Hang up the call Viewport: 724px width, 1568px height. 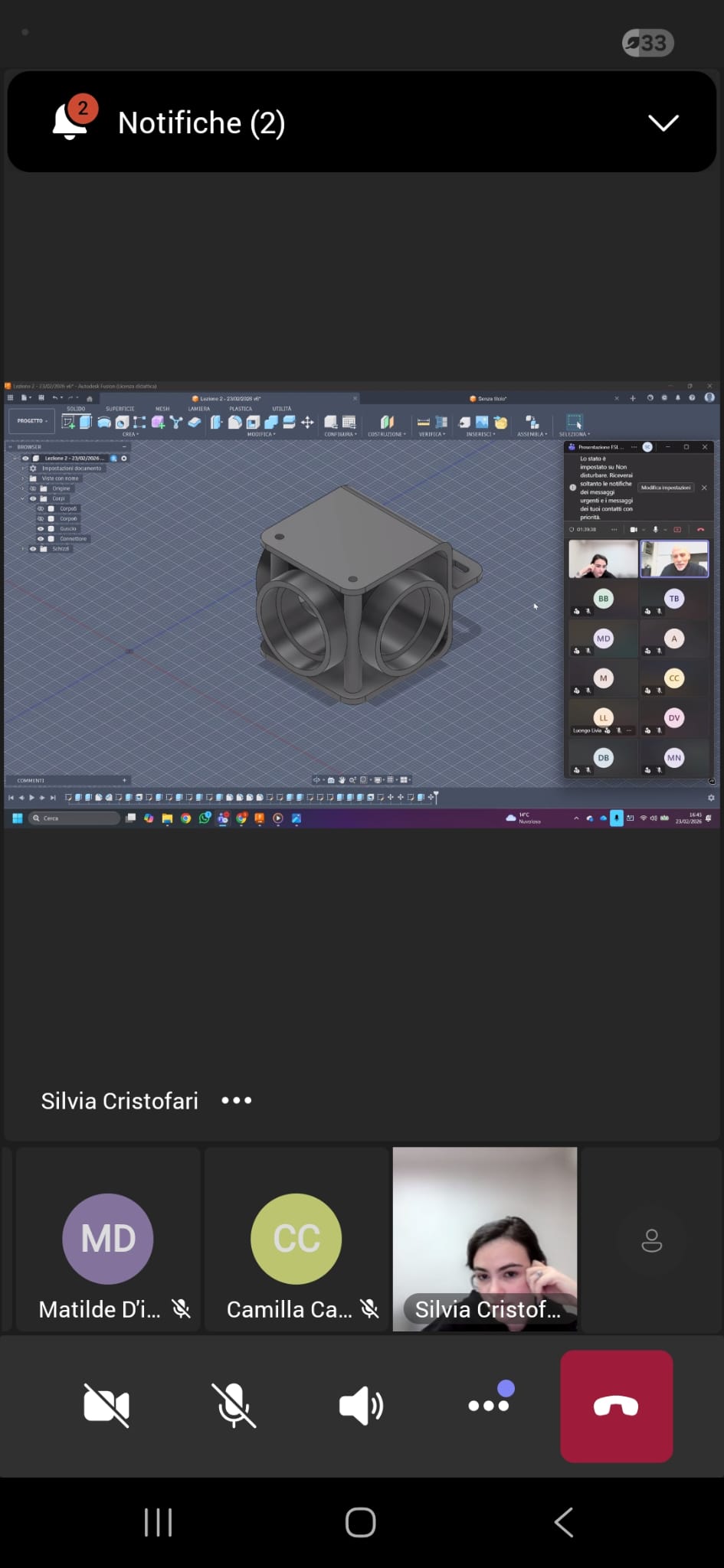click(x=616, y=1406)
